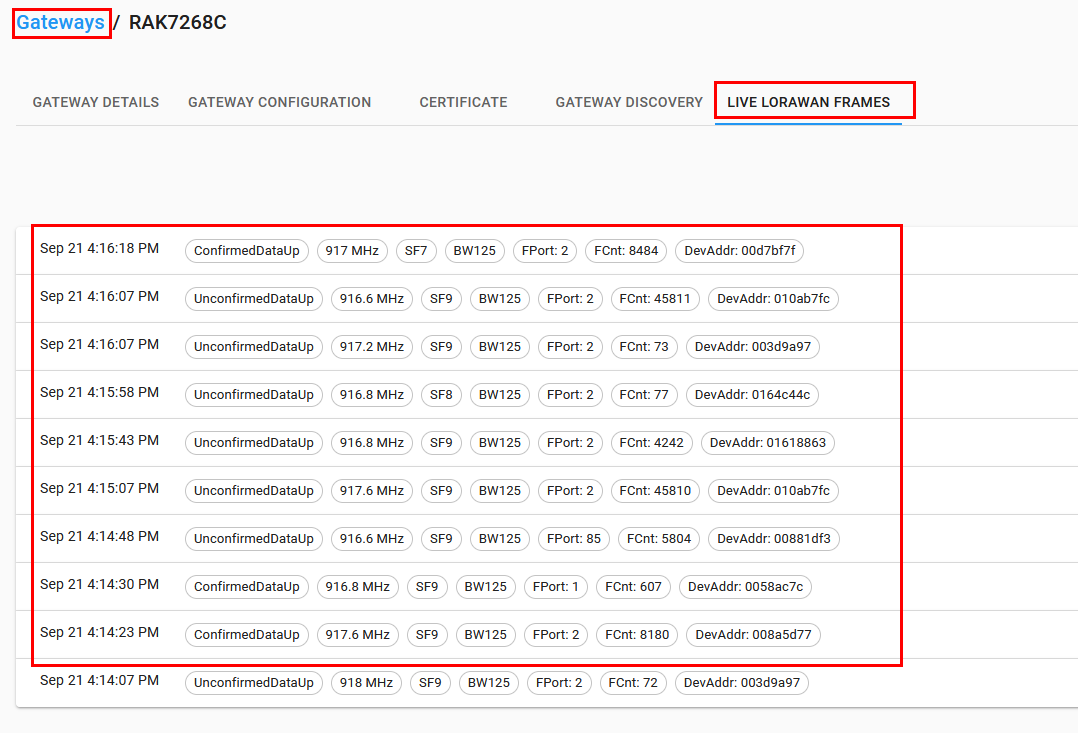Select the FPort: 1 chip

[x=556, y=587]
